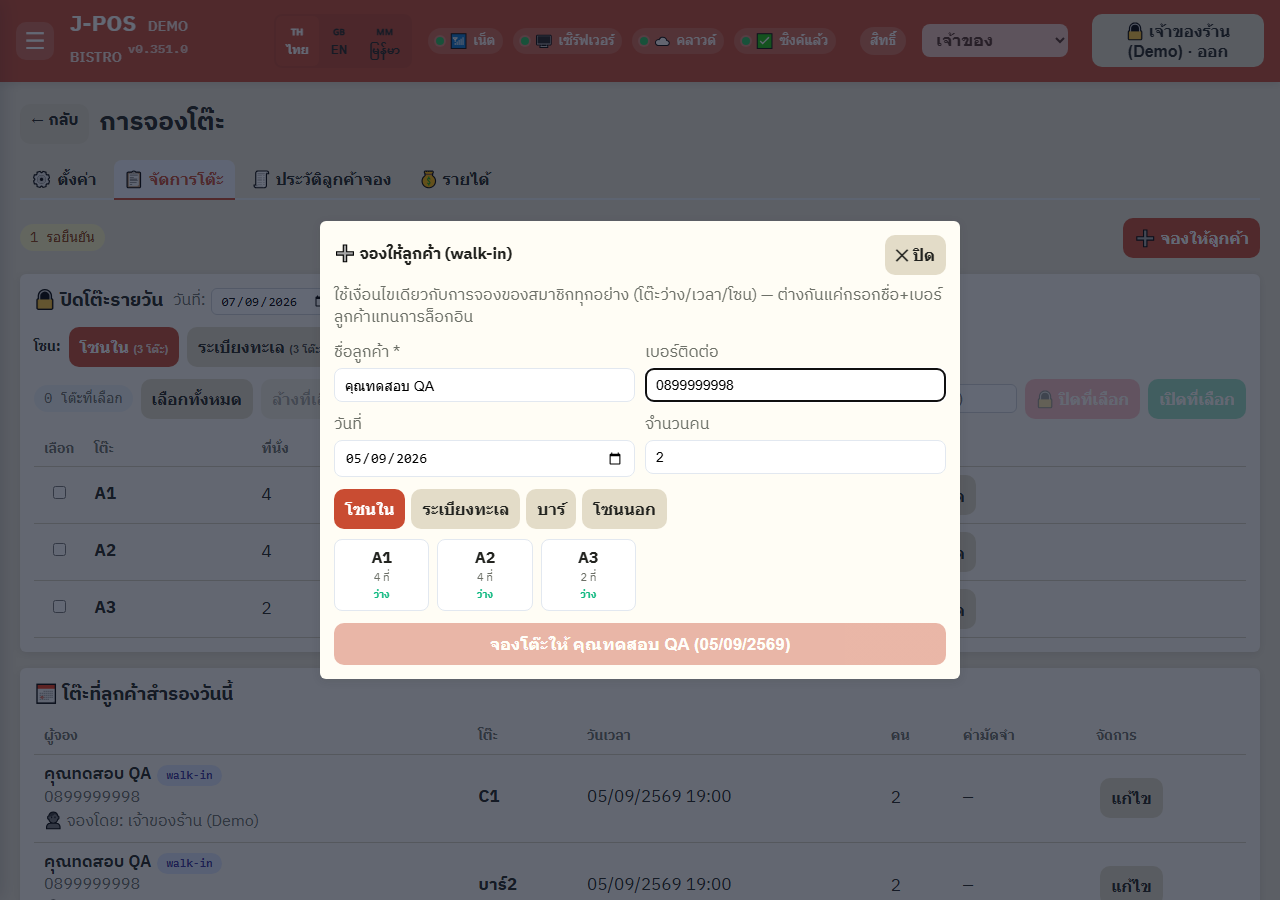Click the ซิงค์แล้ว sync status indicator
Screen dimensions: 1280x900
(x=785, y=41)
